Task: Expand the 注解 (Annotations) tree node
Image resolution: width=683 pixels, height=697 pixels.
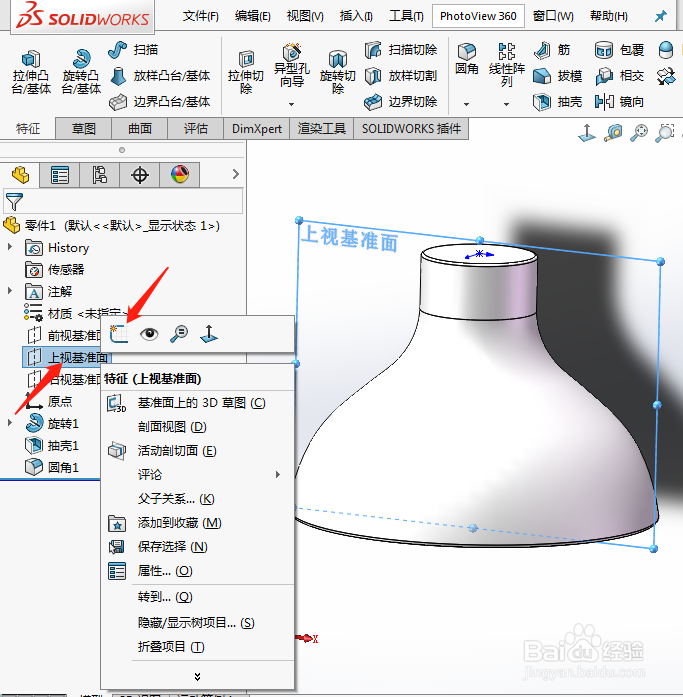Action: pyautogui.click(x=10, y=290)
